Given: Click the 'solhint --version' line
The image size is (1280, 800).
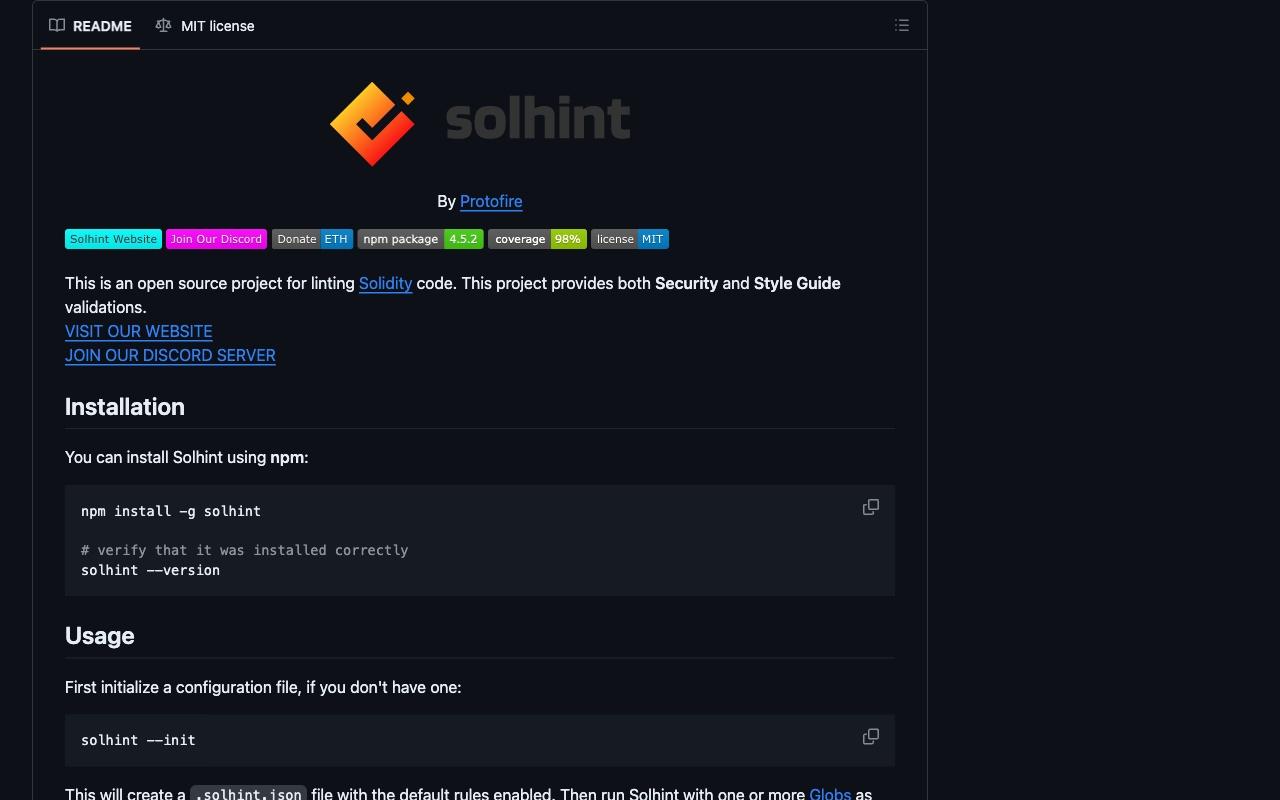Looking at the screenshot, I should pyautogui.click(x=150, y=570).
